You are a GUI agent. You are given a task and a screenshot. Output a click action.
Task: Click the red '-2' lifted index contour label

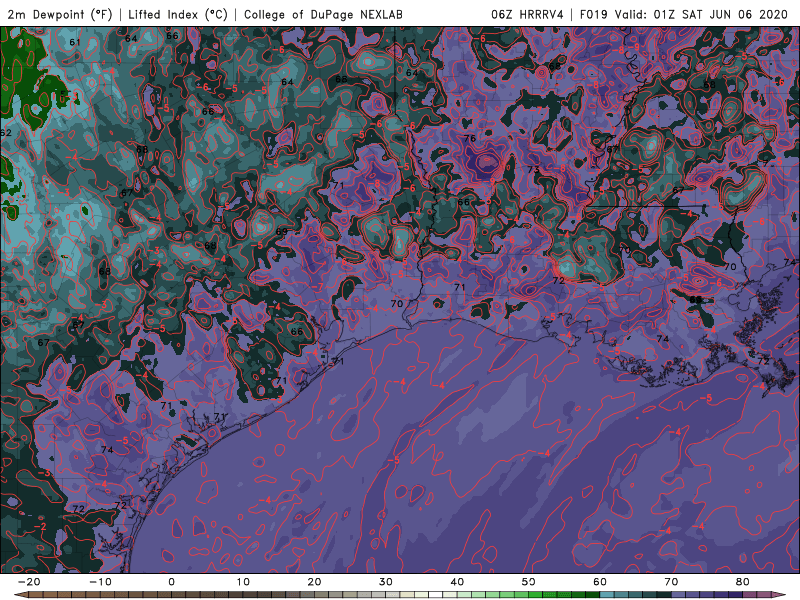click(40, 526)
